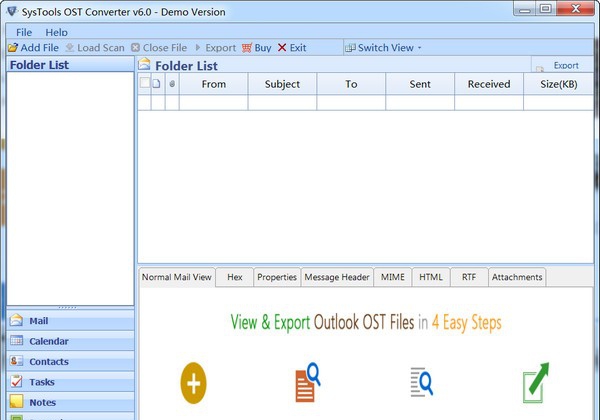Image resolution: width=600 pixels, height=420 pixels.
Task: Switch to the Hex tab
Action: pyautogui.click(x=235, y=277)
